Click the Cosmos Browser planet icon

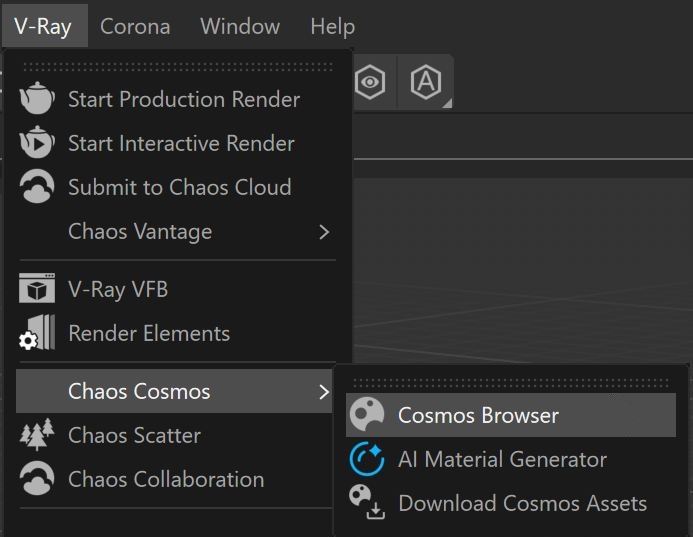[x=367, y=414]
